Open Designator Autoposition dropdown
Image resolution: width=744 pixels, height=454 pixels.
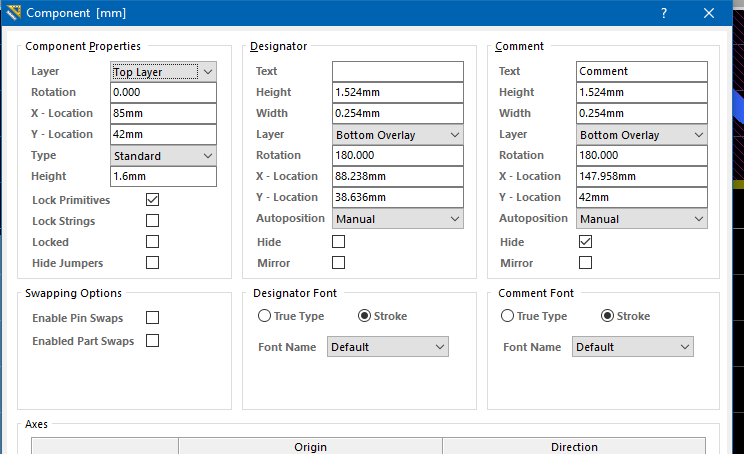tap(398, 219)
